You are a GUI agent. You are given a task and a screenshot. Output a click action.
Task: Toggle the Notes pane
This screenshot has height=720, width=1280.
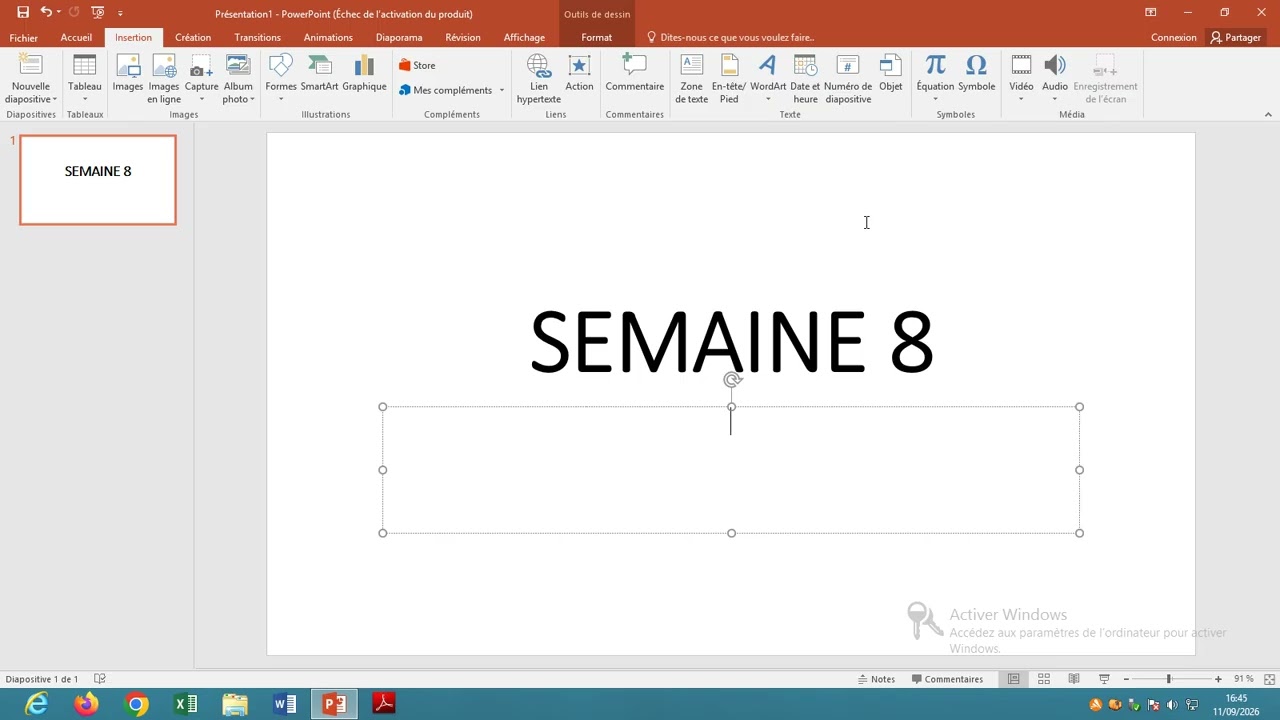click(877, 679)
